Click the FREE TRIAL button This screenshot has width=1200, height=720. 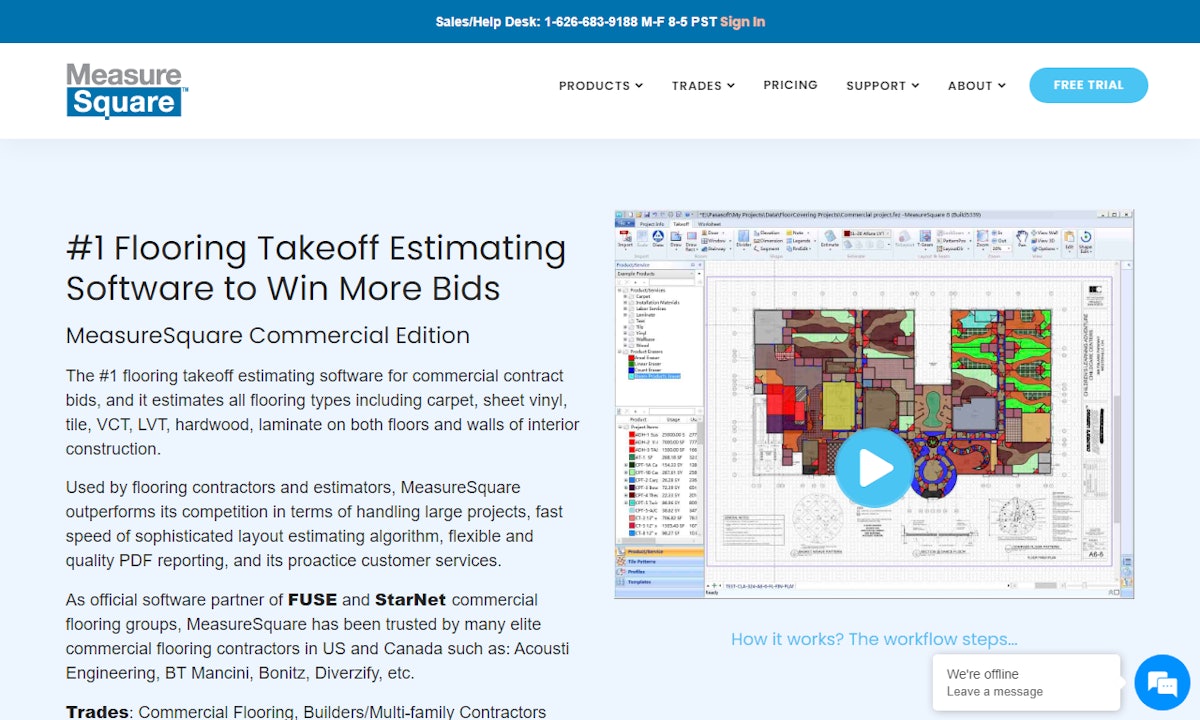click(x=1088, y=85)
